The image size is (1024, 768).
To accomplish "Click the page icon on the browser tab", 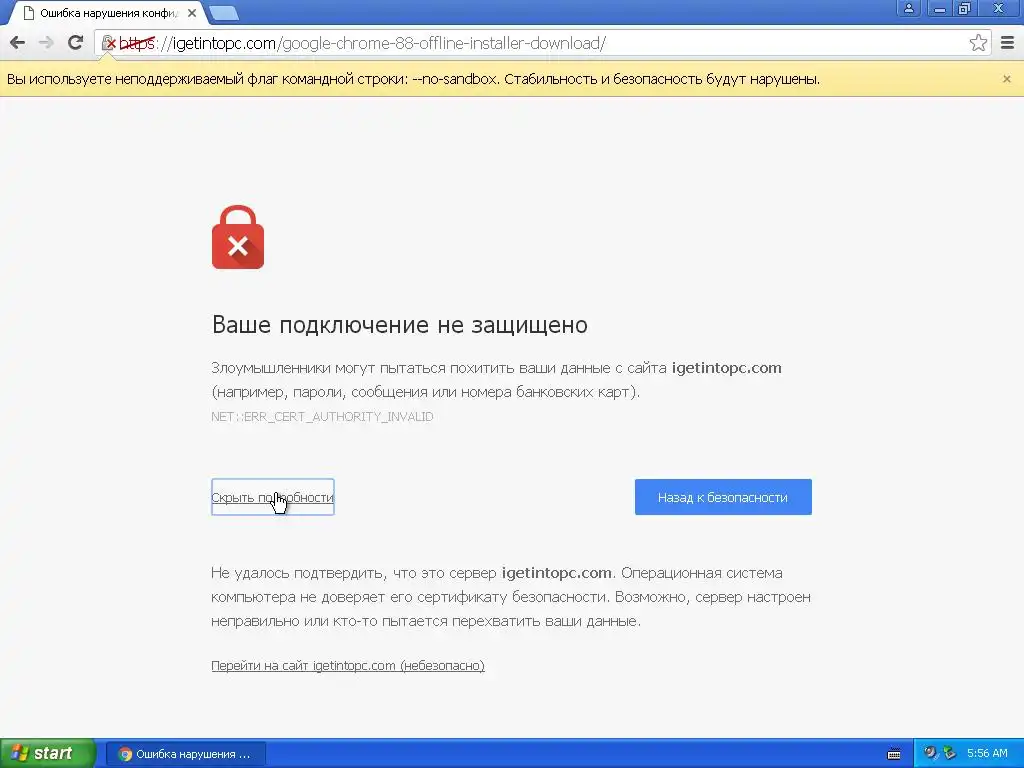I will click(x=28, y=13).
